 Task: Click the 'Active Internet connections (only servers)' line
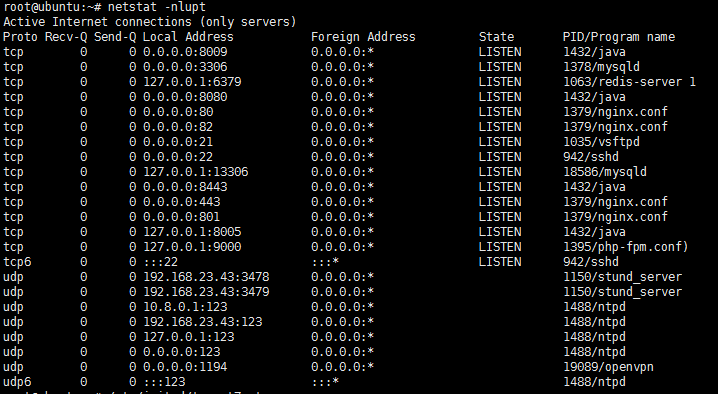pos(150,22)
